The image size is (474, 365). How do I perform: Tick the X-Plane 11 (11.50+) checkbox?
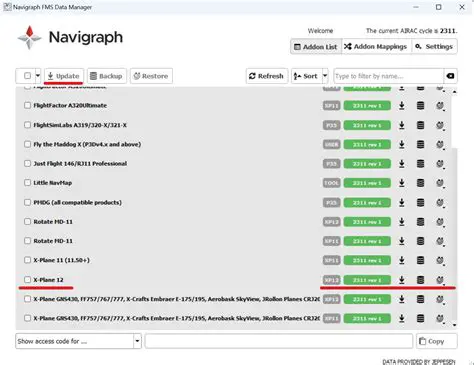[27, 260]
